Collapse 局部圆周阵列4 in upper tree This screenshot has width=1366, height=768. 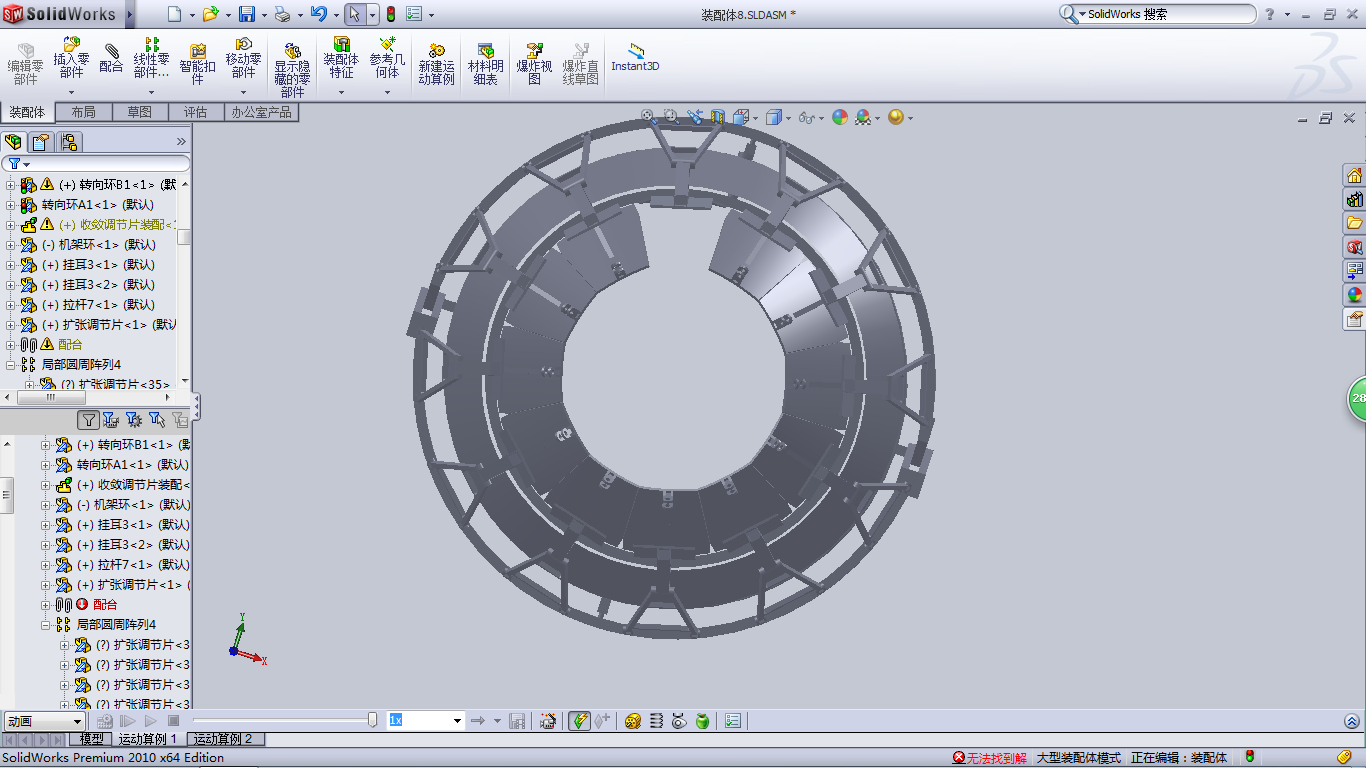[x=11, y=364]
